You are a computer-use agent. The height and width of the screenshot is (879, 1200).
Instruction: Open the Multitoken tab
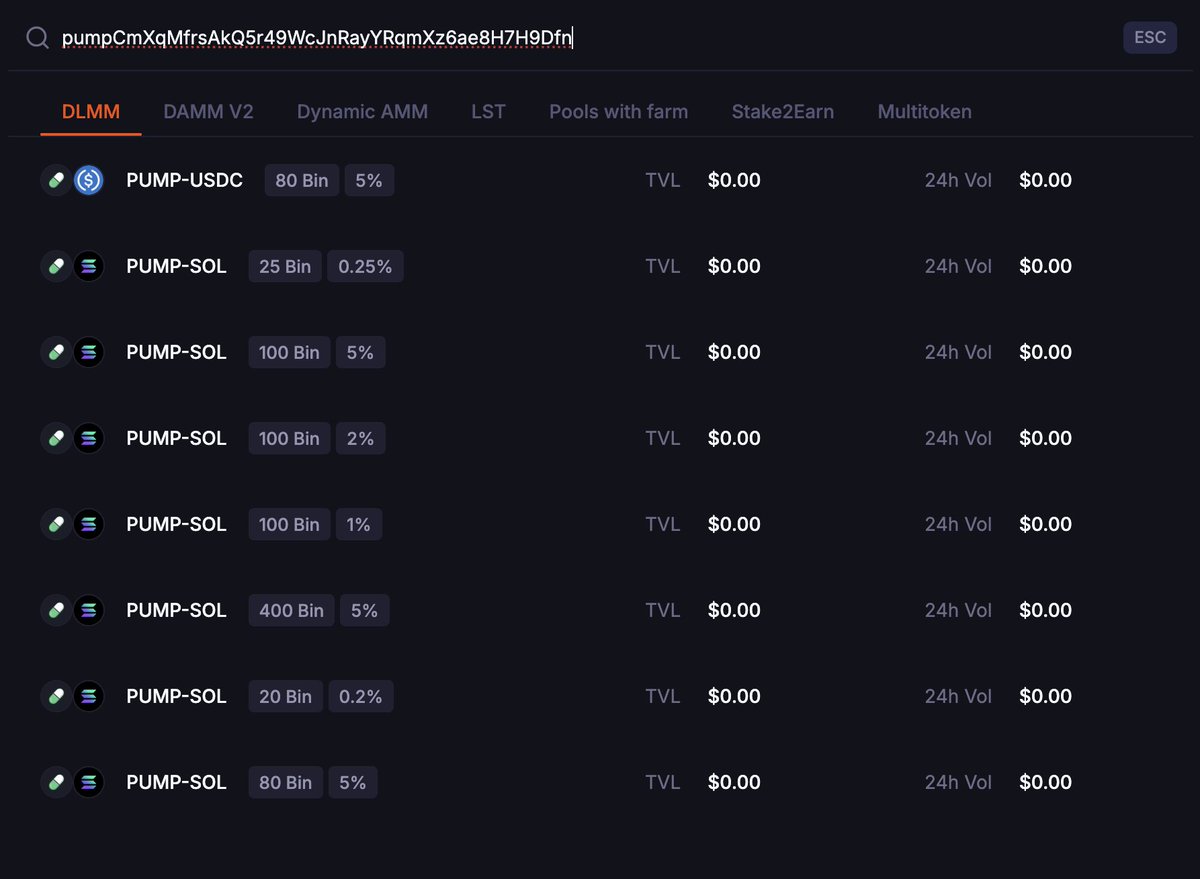(924, 112)
